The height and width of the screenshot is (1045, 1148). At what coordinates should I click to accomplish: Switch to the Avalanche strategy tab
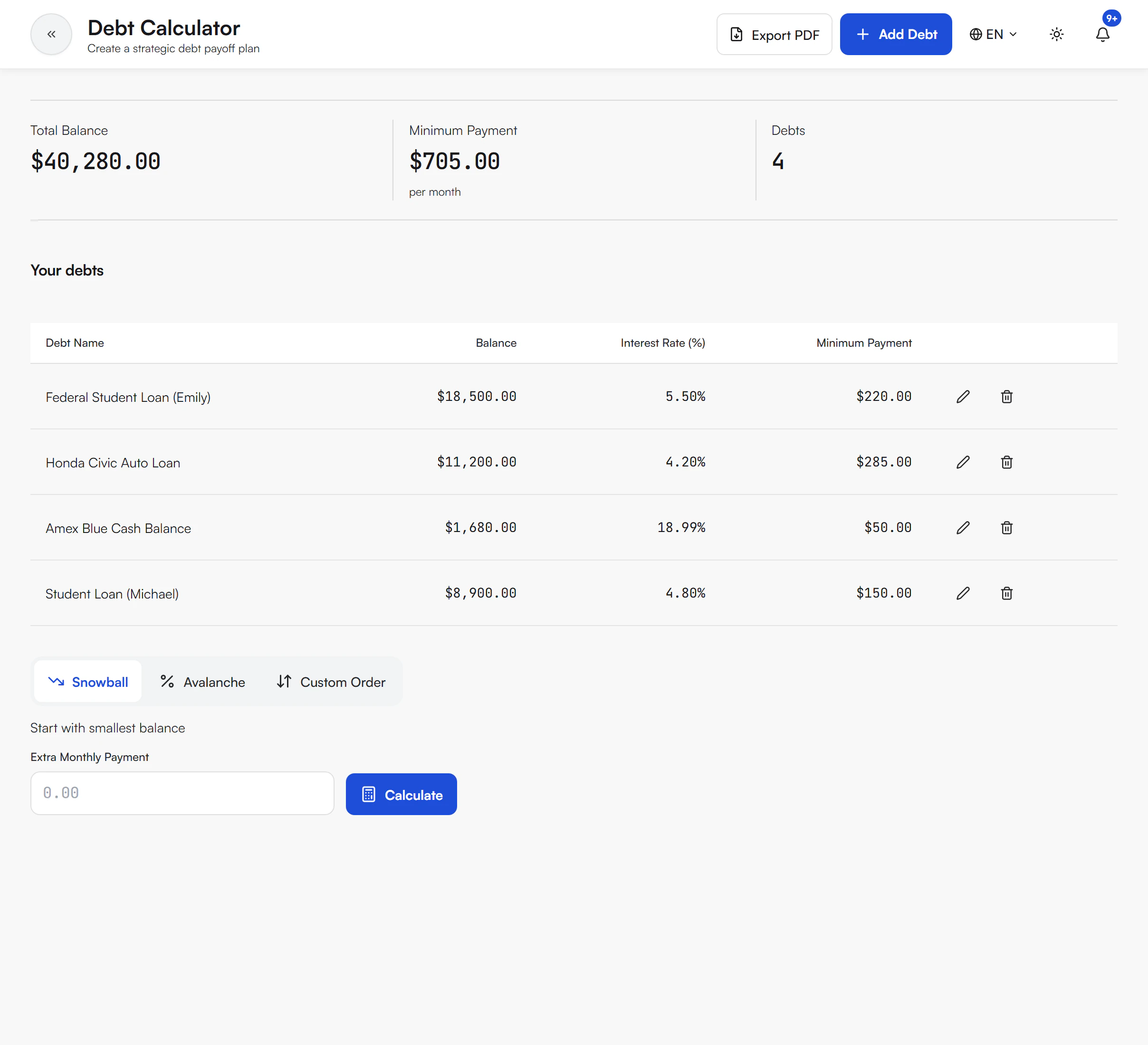pyautogui.click(x=203, y=681)
